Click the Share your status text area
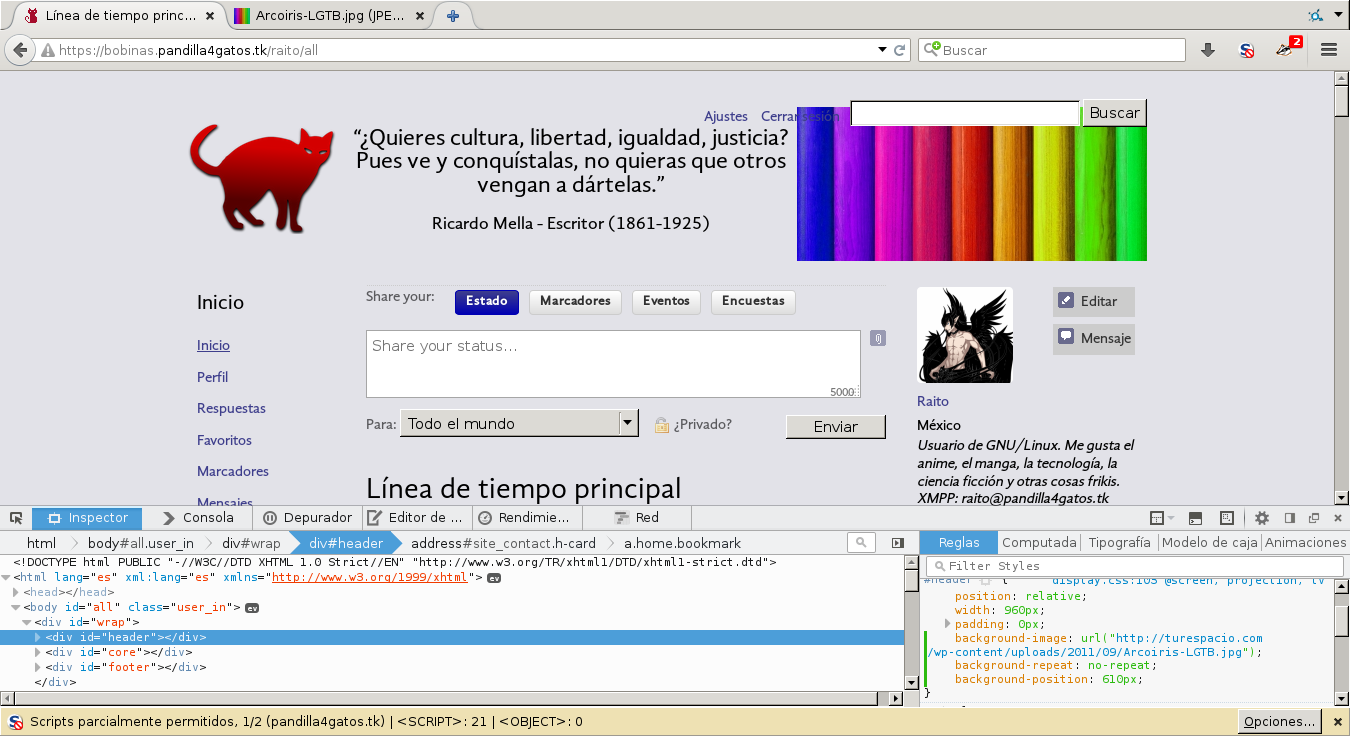 [x=613, y=364]
